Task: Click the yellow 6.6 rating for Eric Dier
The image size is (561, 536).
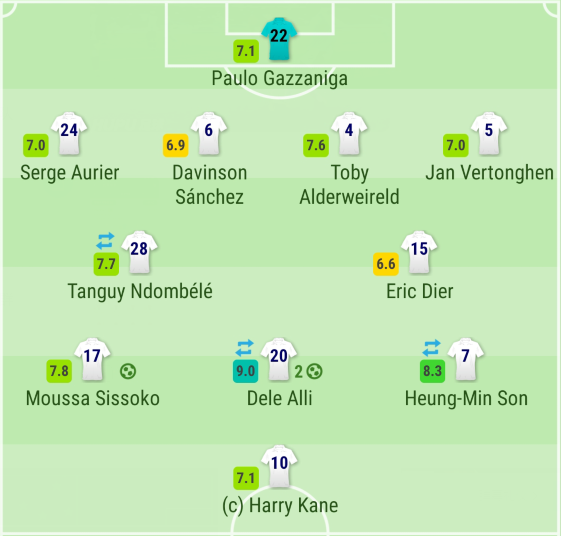Action: [386, 264]
